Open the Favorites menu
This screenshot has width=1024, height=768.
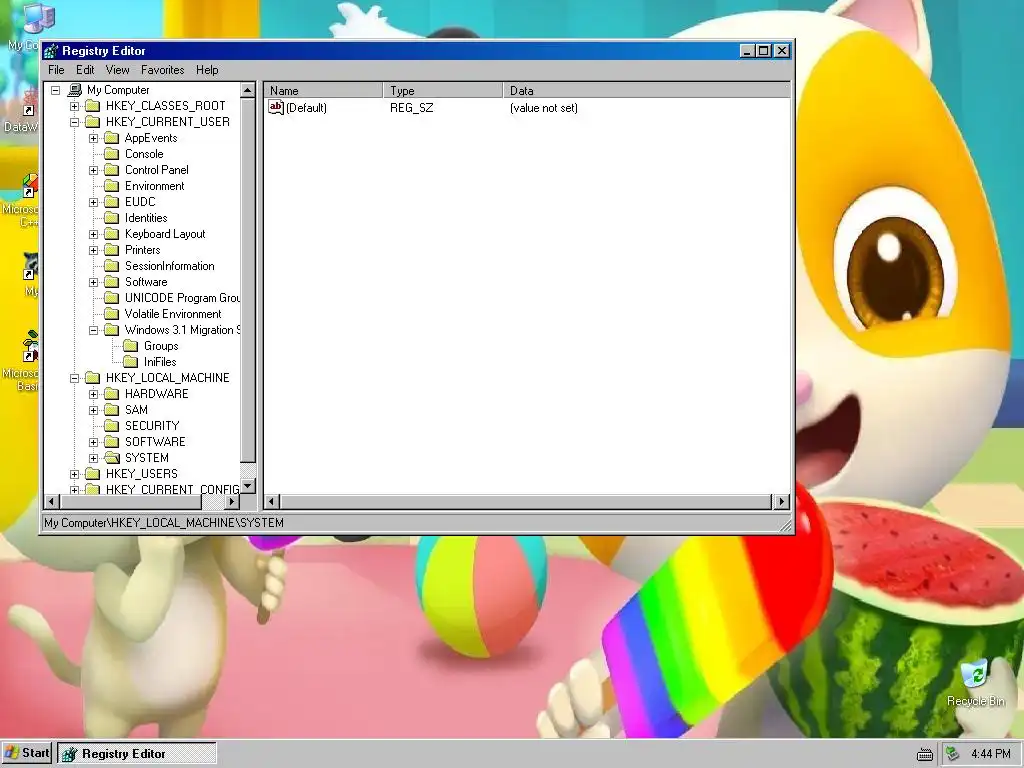pyautogui.click(x=163, y=70)
